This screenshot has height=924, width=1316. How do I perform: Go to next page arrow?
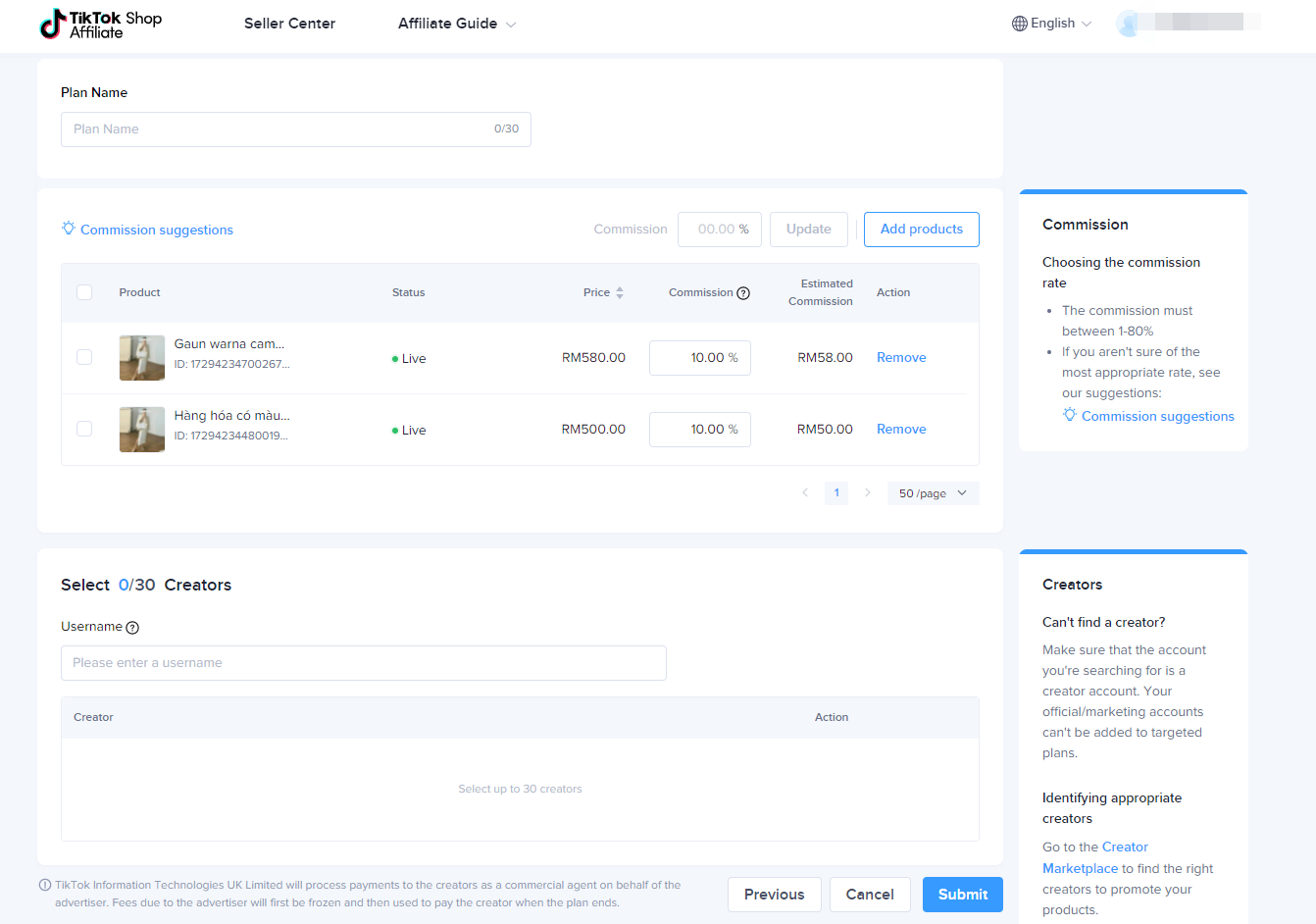[x=867, y=492]
